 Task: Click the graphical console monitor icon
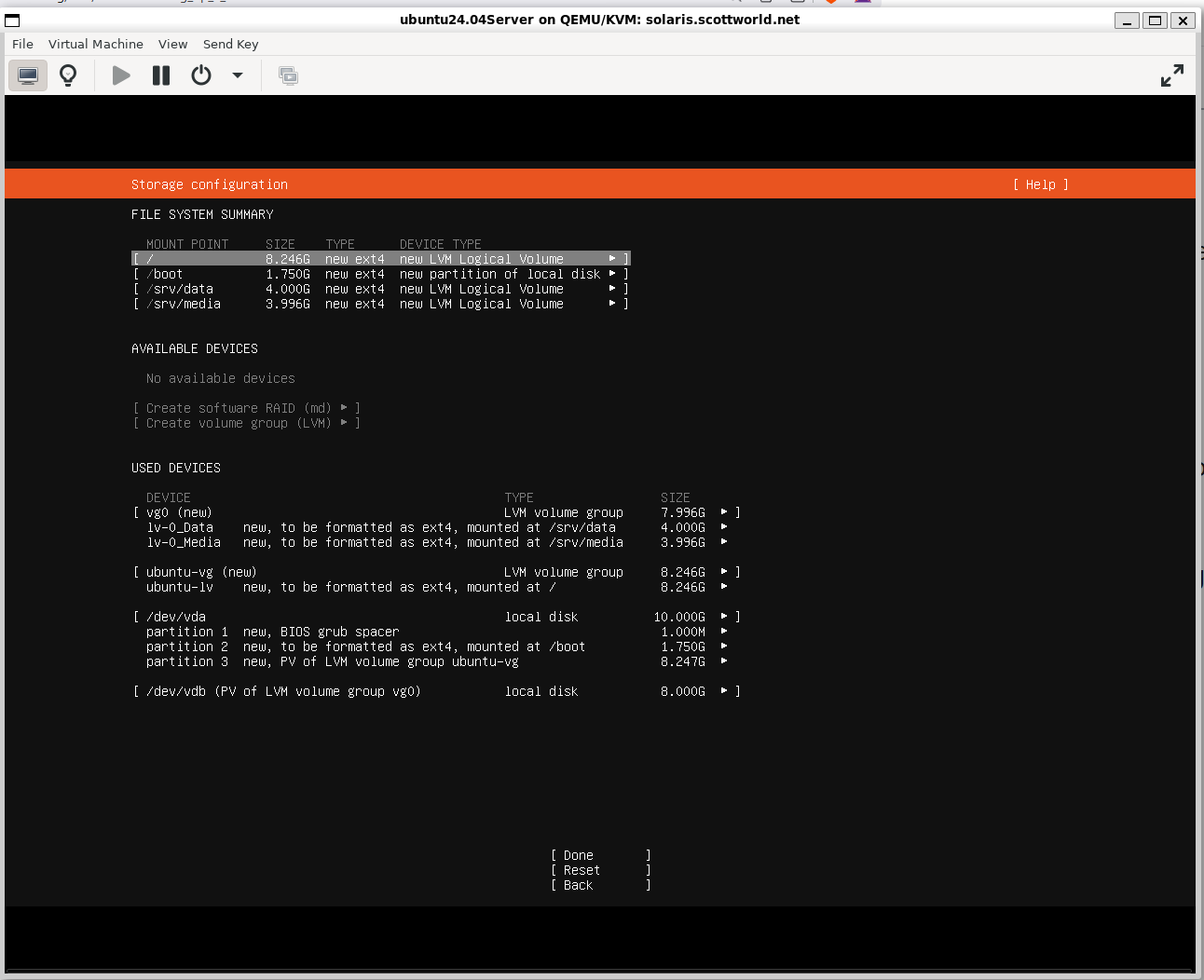tap(28, 75)
